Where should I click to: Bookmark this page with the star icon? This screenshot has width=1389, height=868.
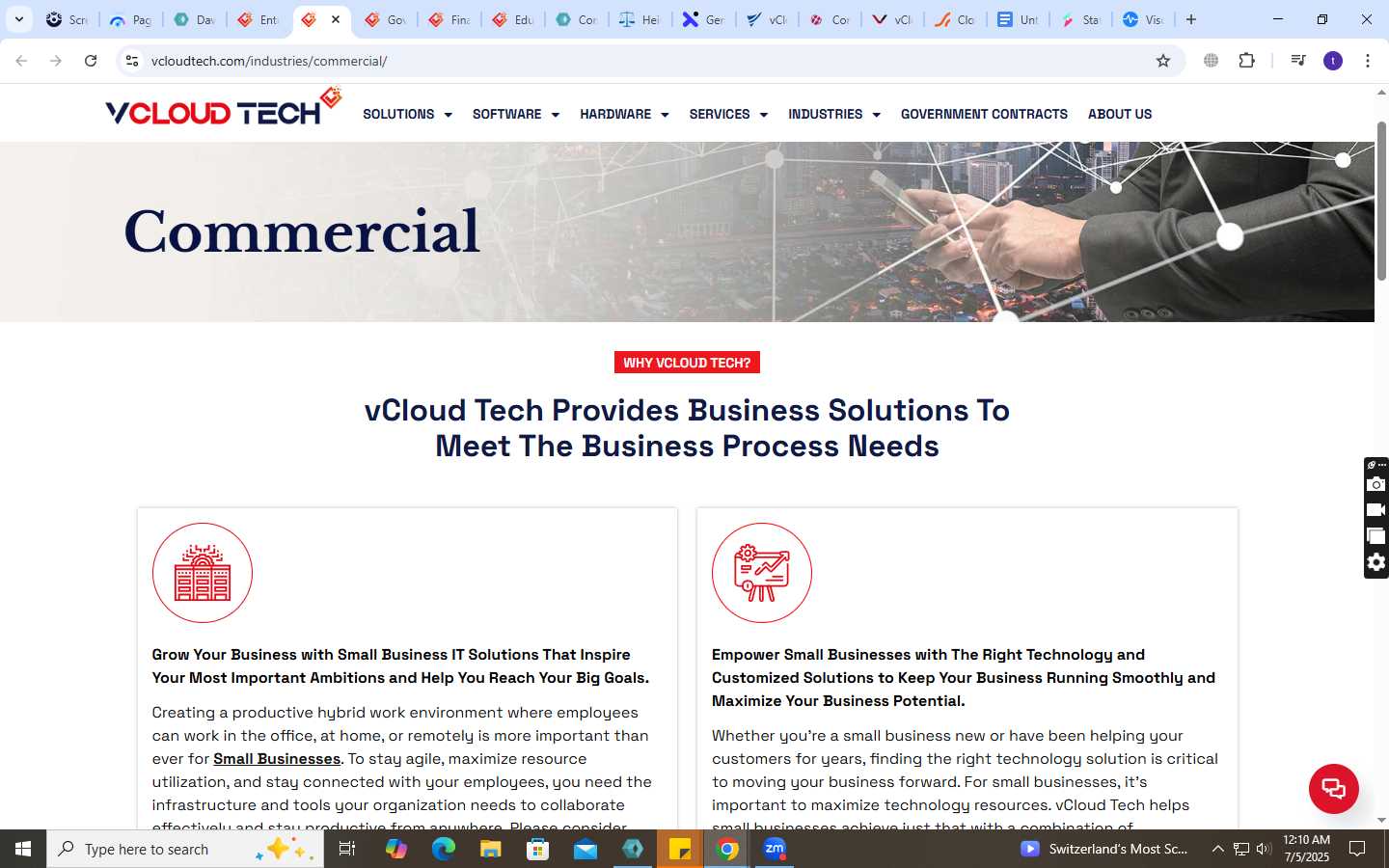pos(1163,61)
